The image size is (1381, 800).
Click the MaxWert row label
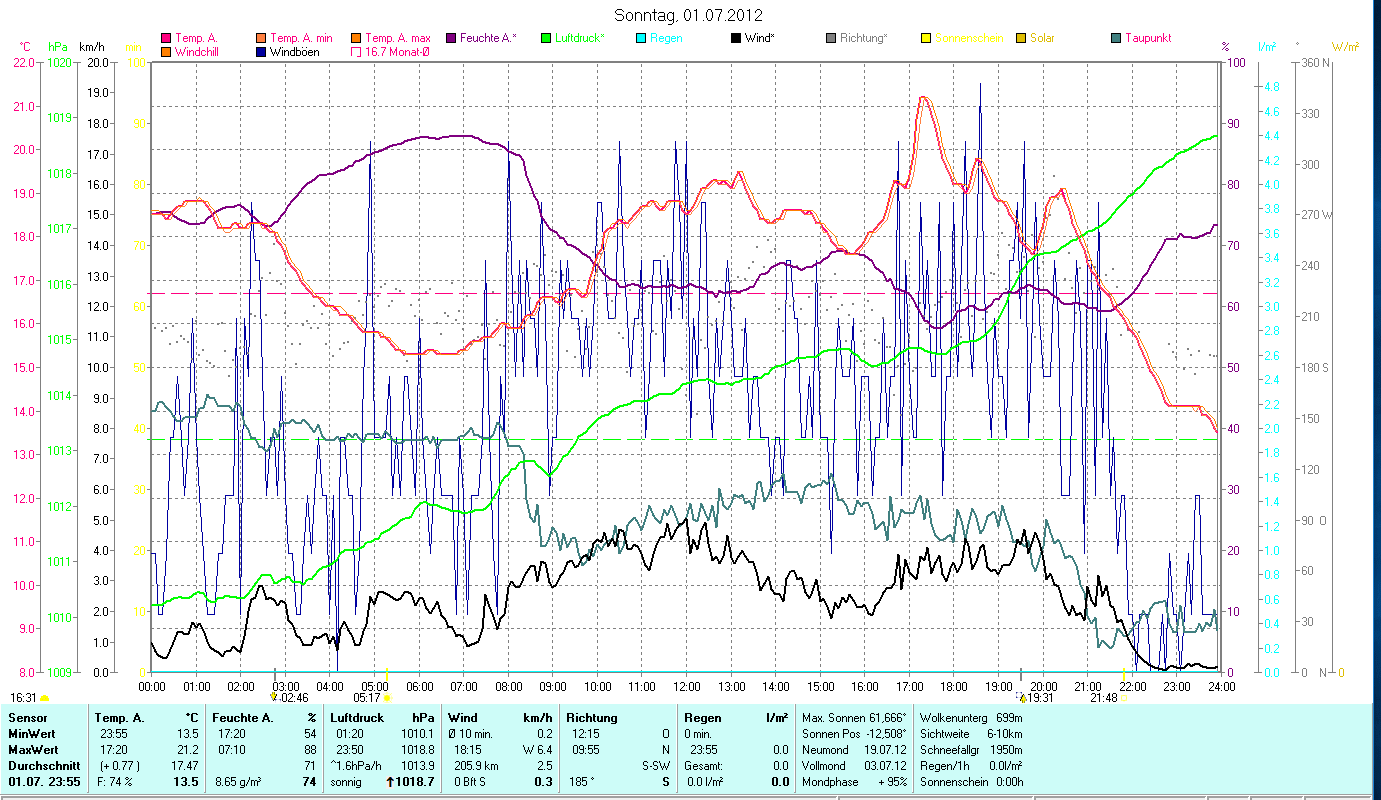[x=34, y=750]
